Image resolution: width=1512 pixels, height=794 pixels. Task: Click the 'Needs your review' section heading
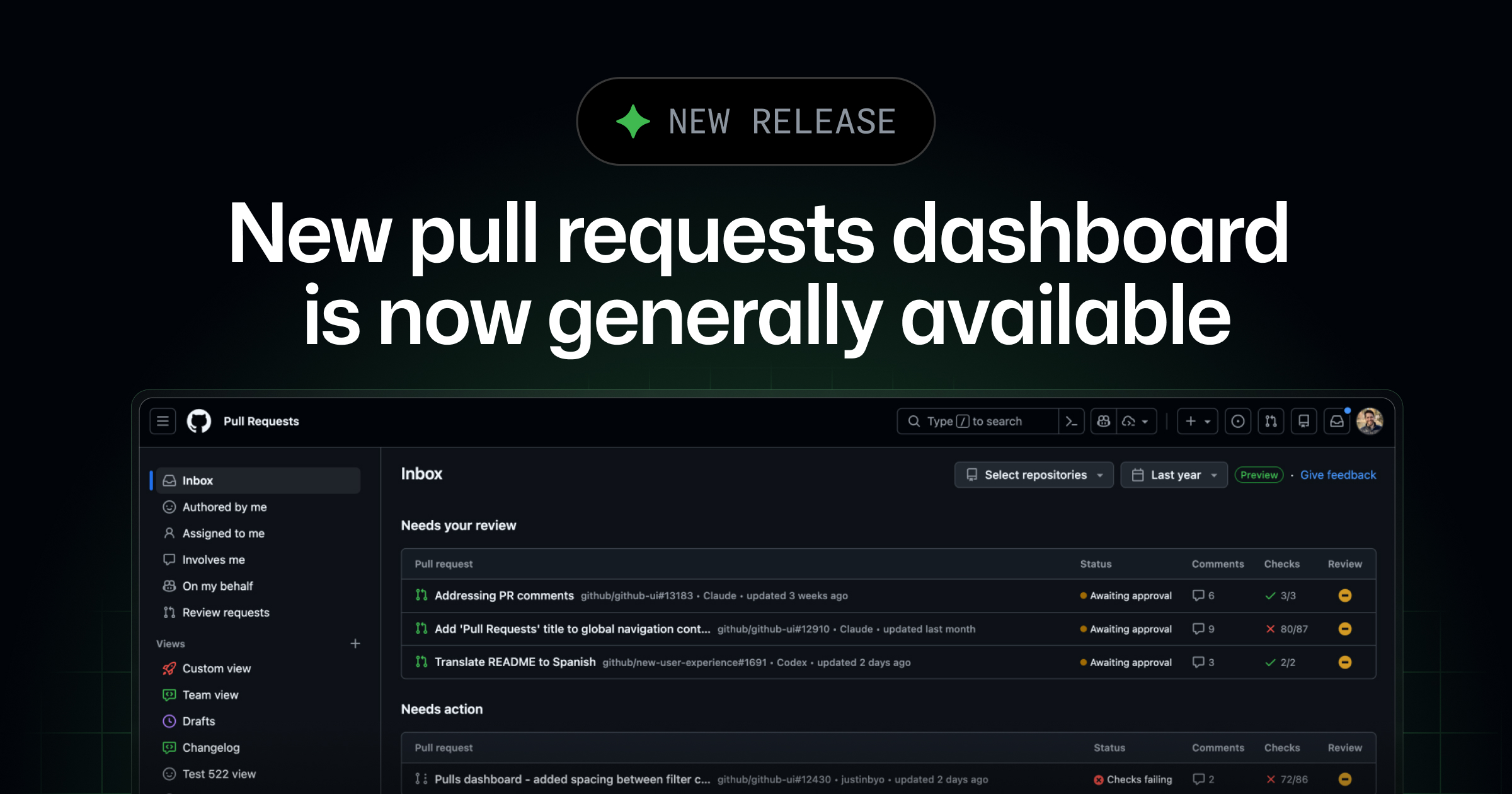459,525
